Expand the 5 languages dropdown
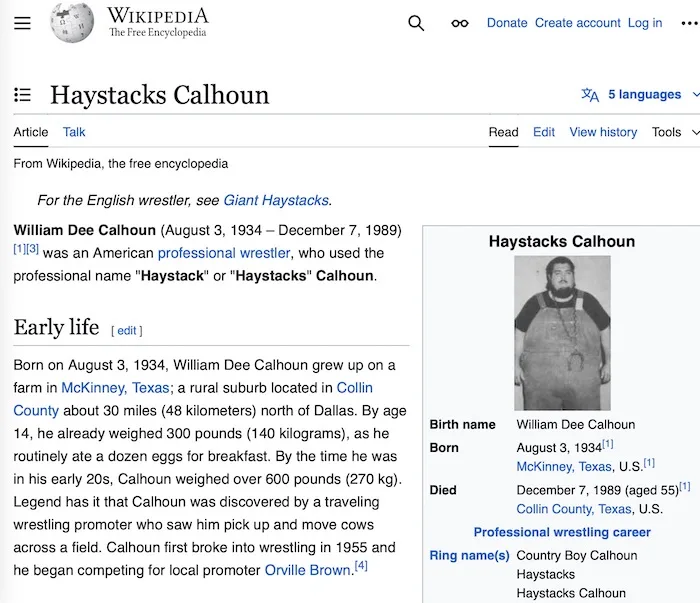The image size is (700, 603). [653, 95]
